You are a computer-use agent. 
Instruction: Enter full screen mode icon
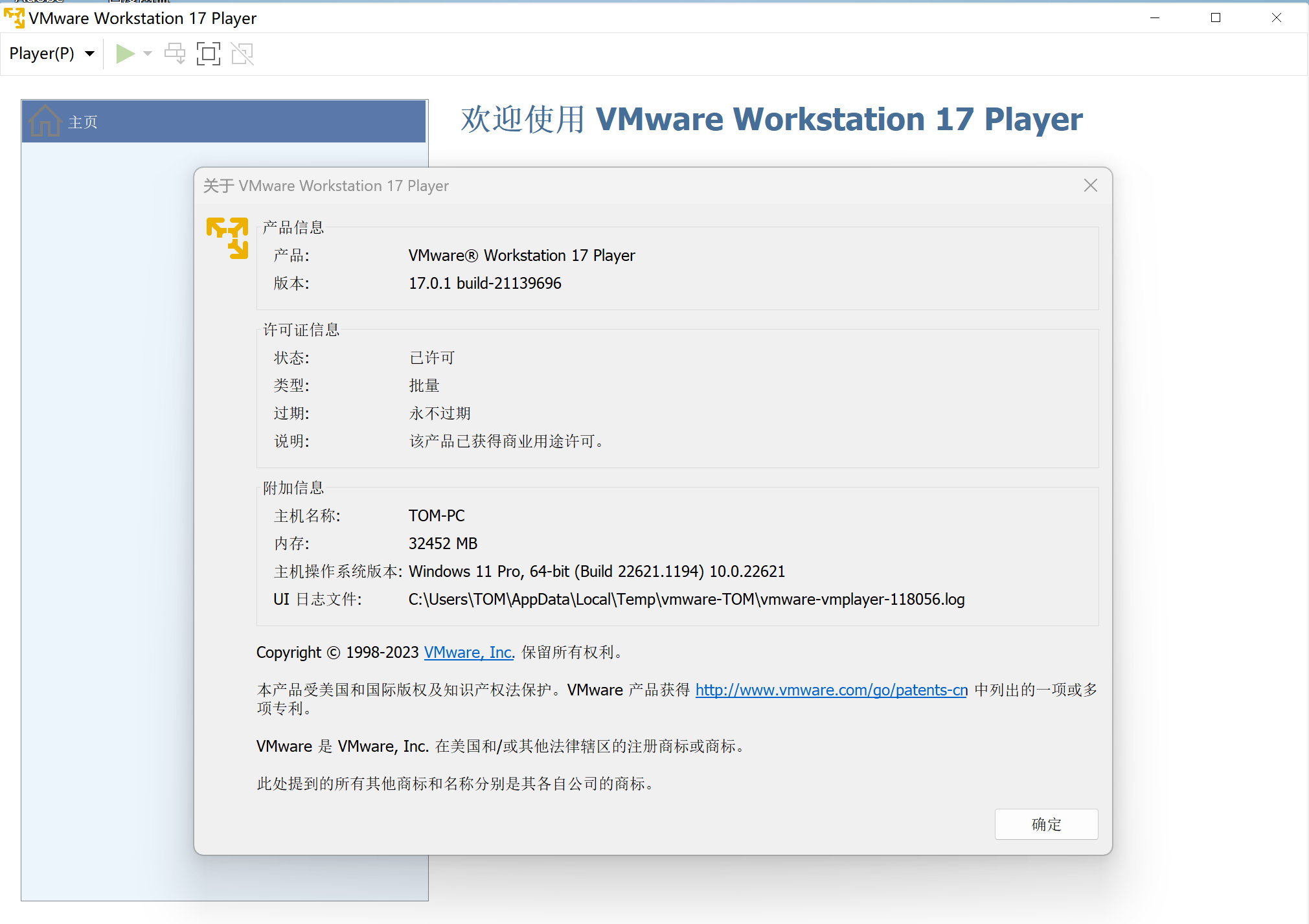pyautogui.click(x=209, y=54)
